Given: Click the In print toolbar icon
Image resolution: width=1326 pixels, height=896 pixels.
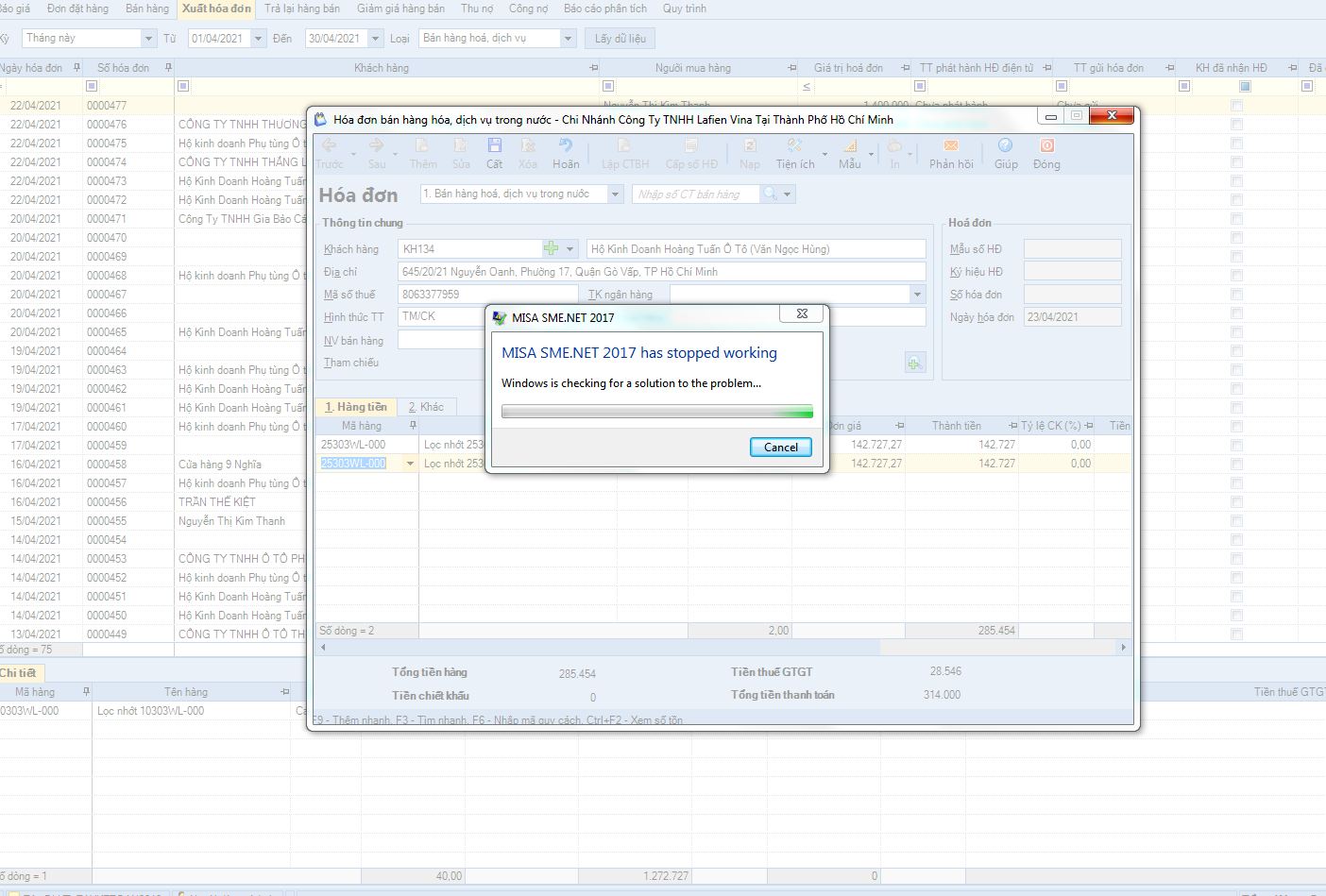Looking at the screenshot, I should [893, 145].
